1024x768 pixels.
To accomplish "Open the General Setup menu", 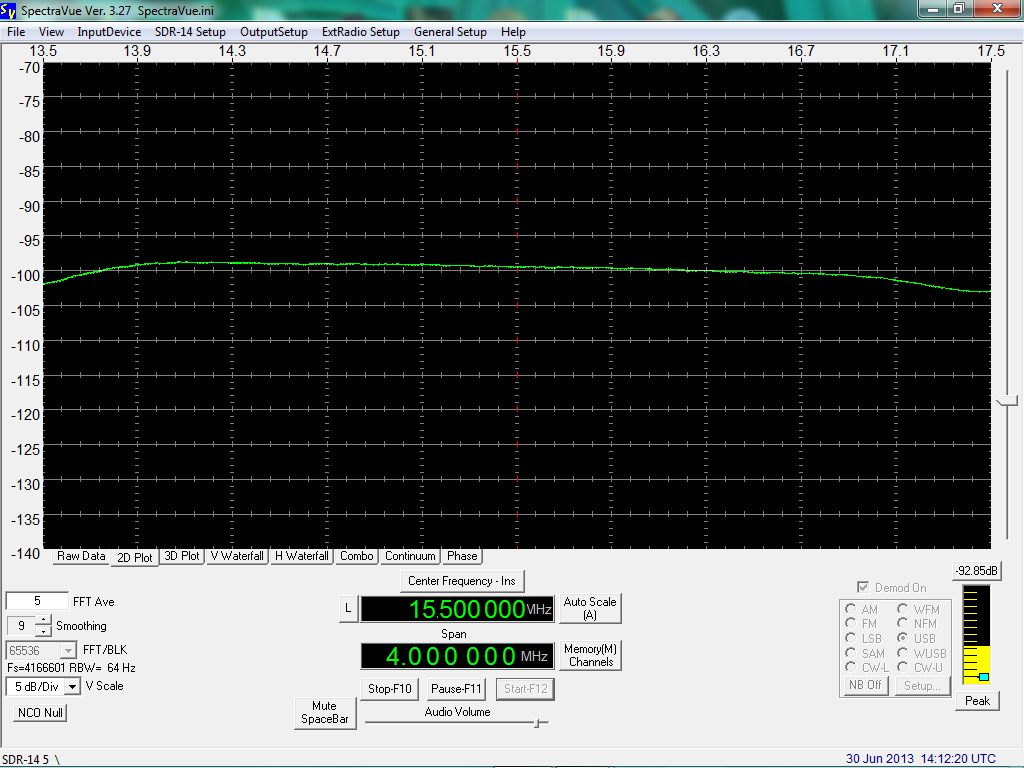I will pyautogui.click(x=450, y=32).
